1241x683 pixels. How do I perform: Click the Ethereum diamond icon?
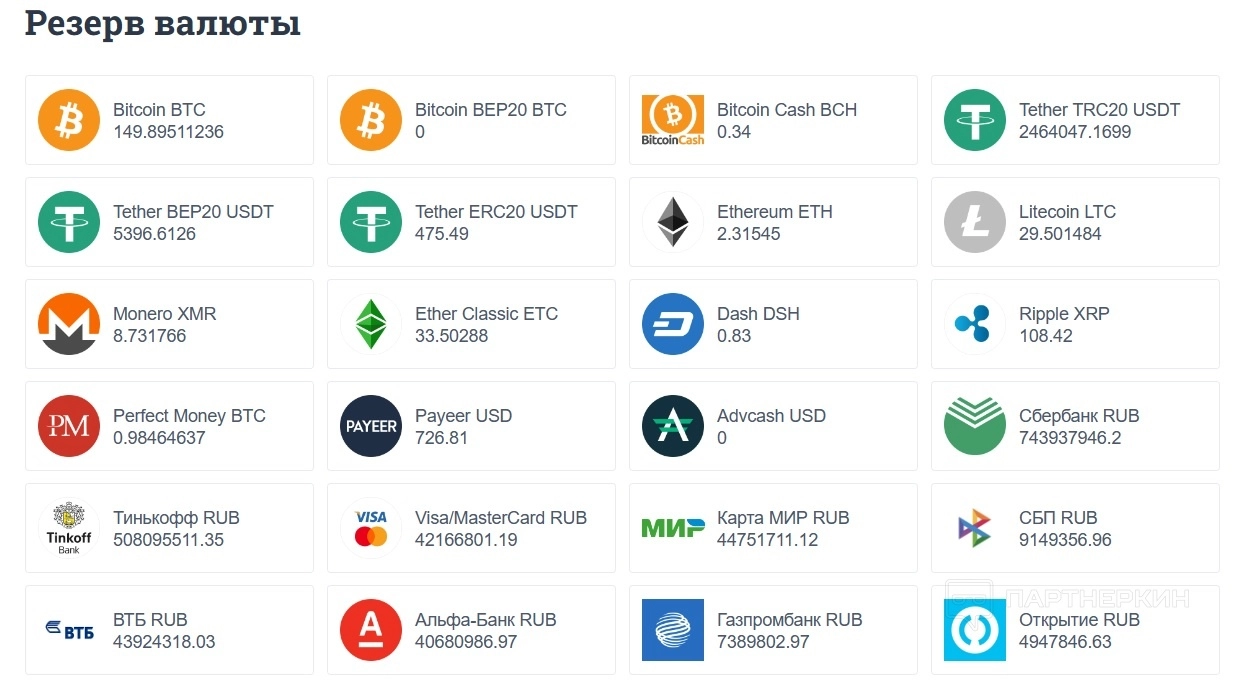coord(673,222)
